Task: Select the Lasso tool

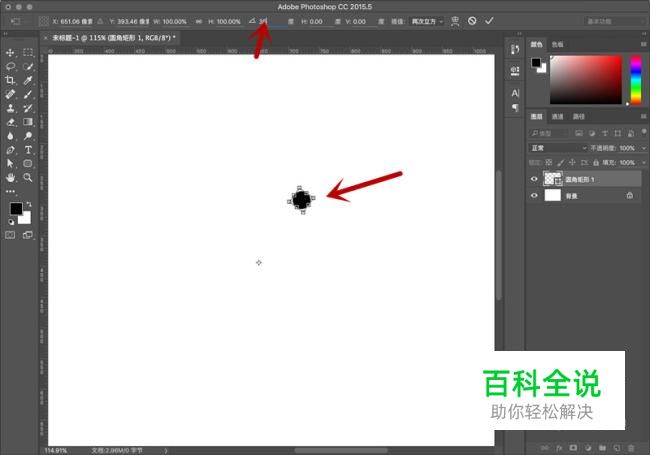Action: click(x=10, y=66)
